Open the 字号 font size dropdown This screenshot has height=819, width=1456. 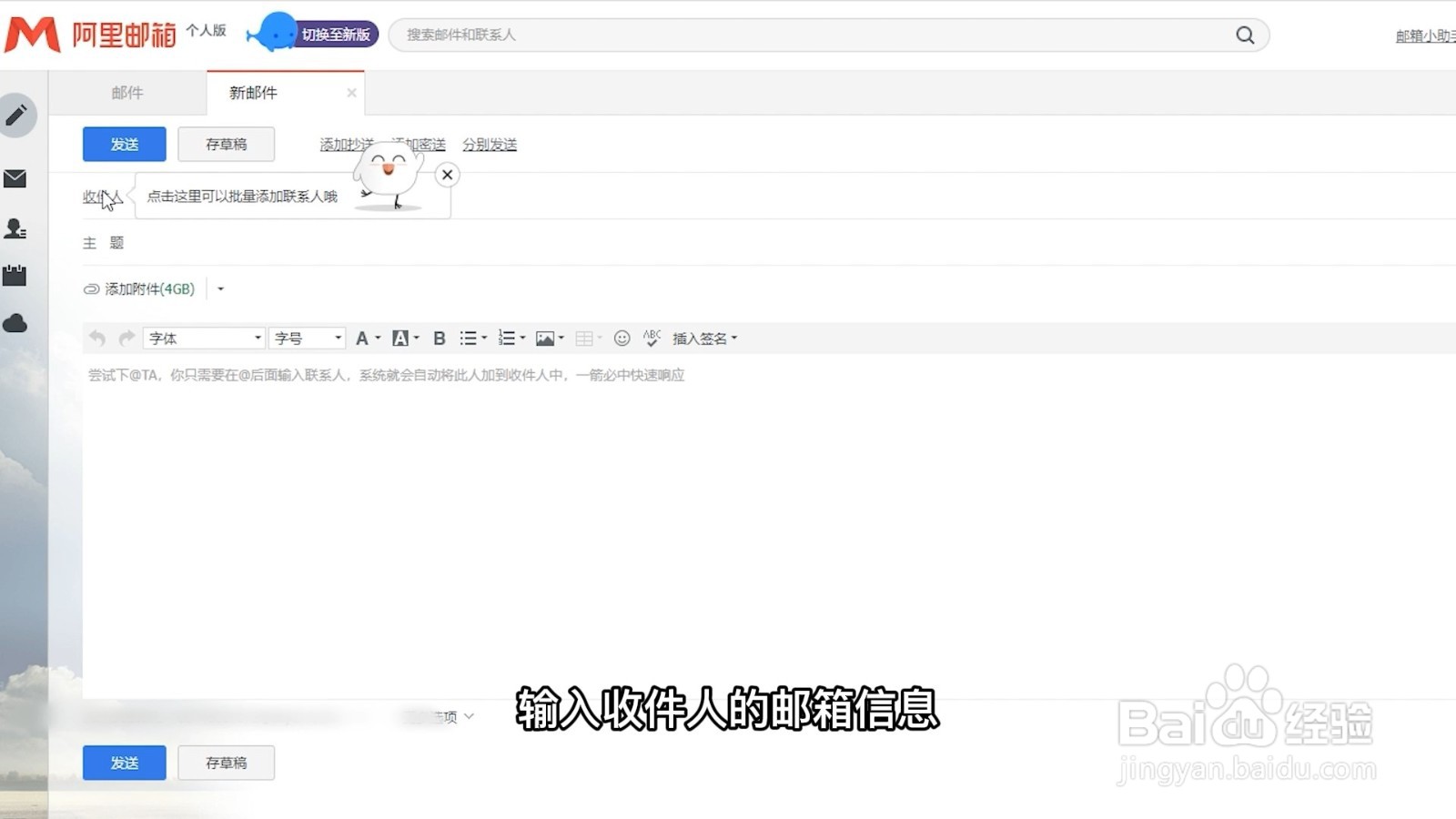pyautogui.click(x=307, y=338)
